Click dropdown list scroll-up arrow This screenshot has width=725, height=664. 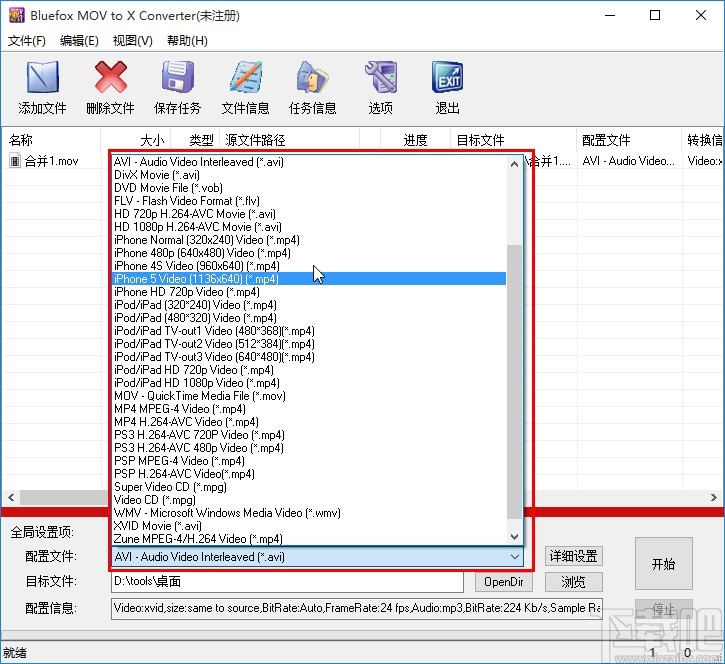tap(514, 164)
